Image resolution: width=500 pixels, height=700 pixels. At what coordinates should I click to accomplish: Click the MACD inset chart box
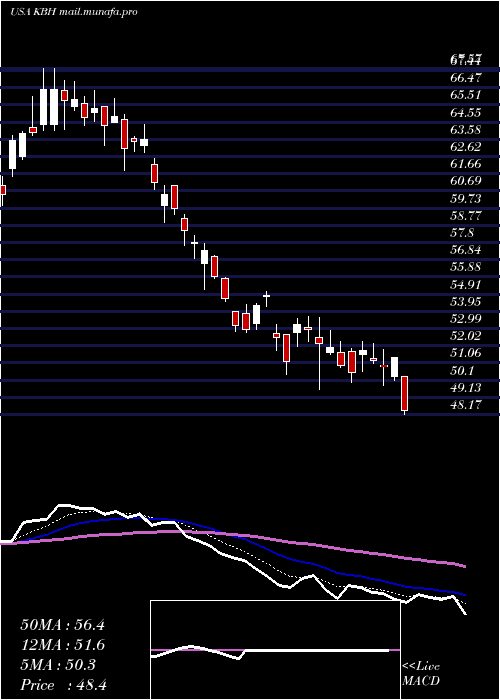point(275,650)
